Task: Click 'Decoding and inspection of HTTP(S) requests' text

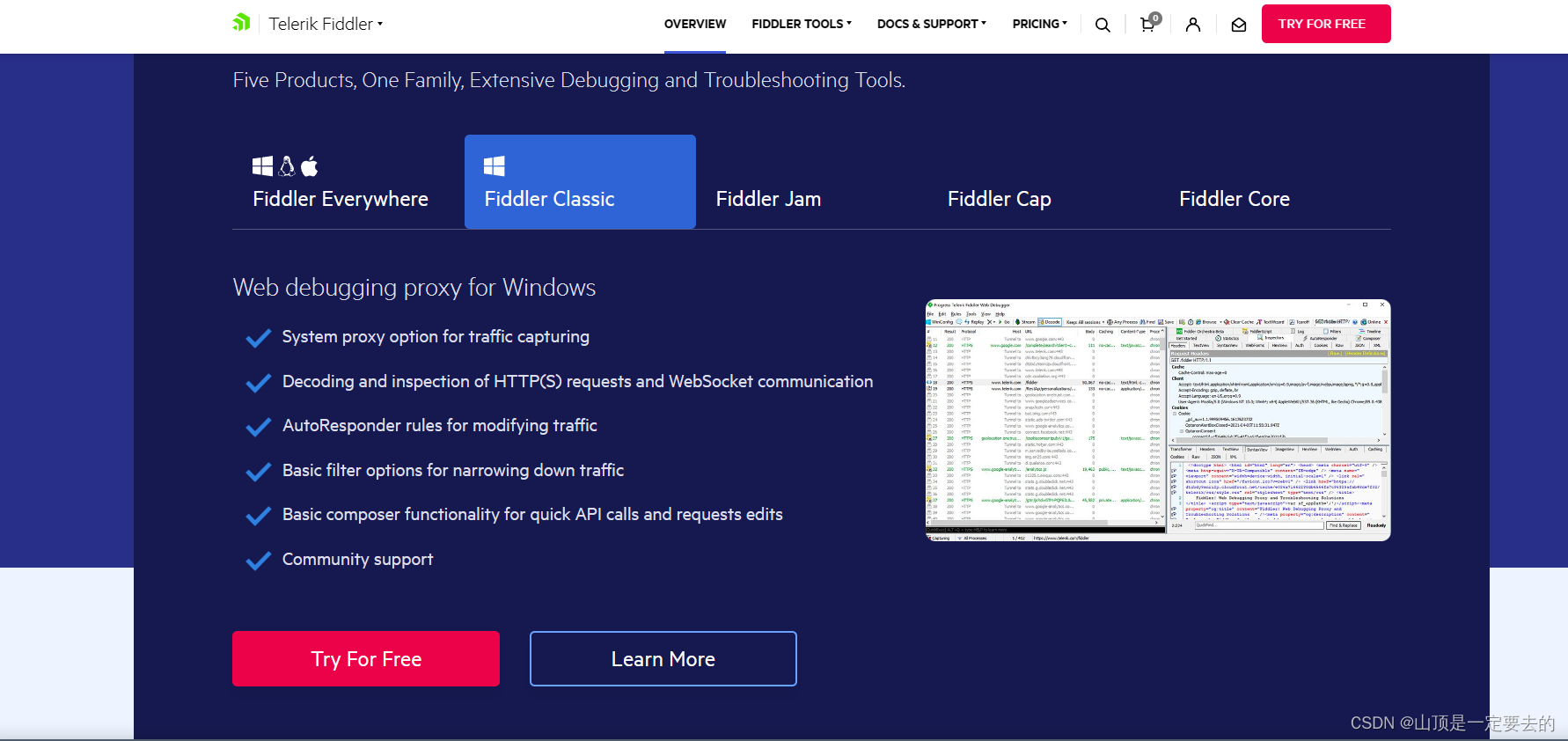Action: [577, 381]
